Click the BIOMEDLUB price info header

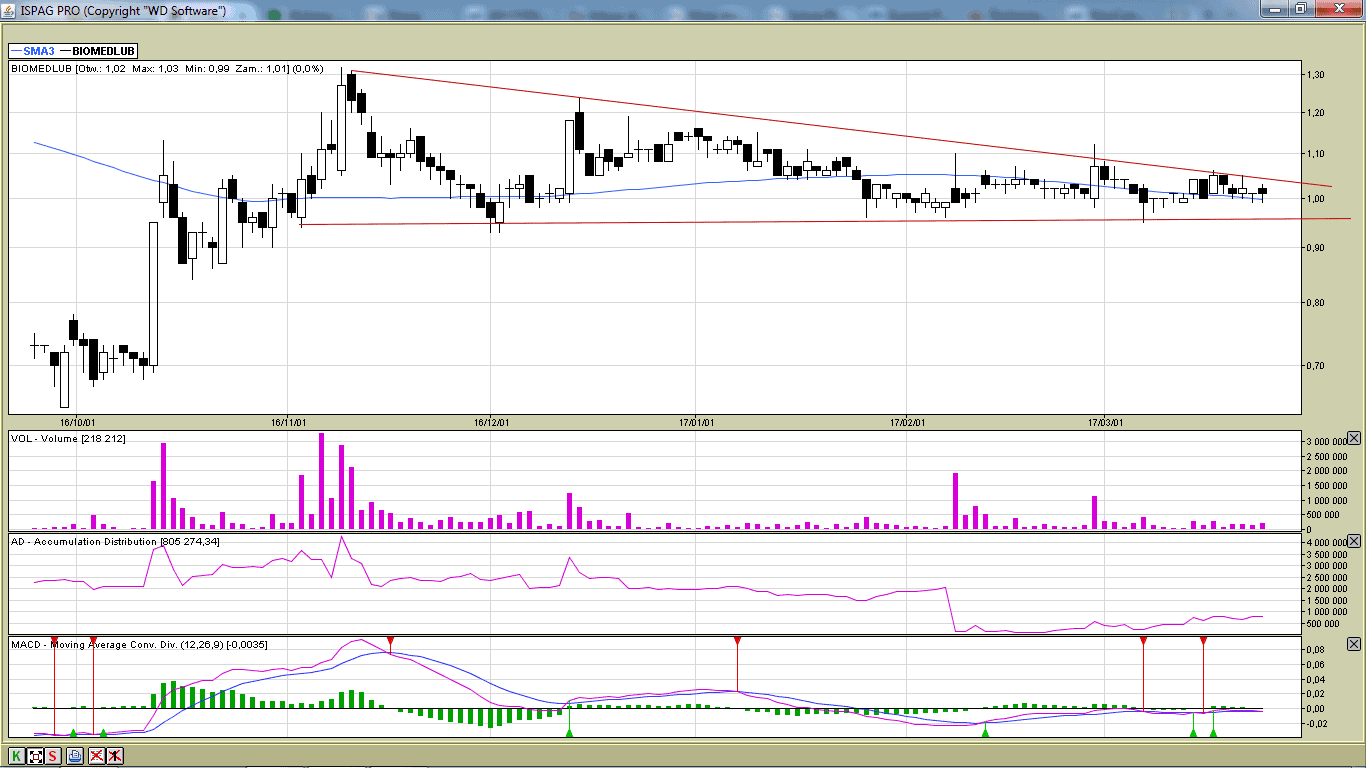[167, 69]
